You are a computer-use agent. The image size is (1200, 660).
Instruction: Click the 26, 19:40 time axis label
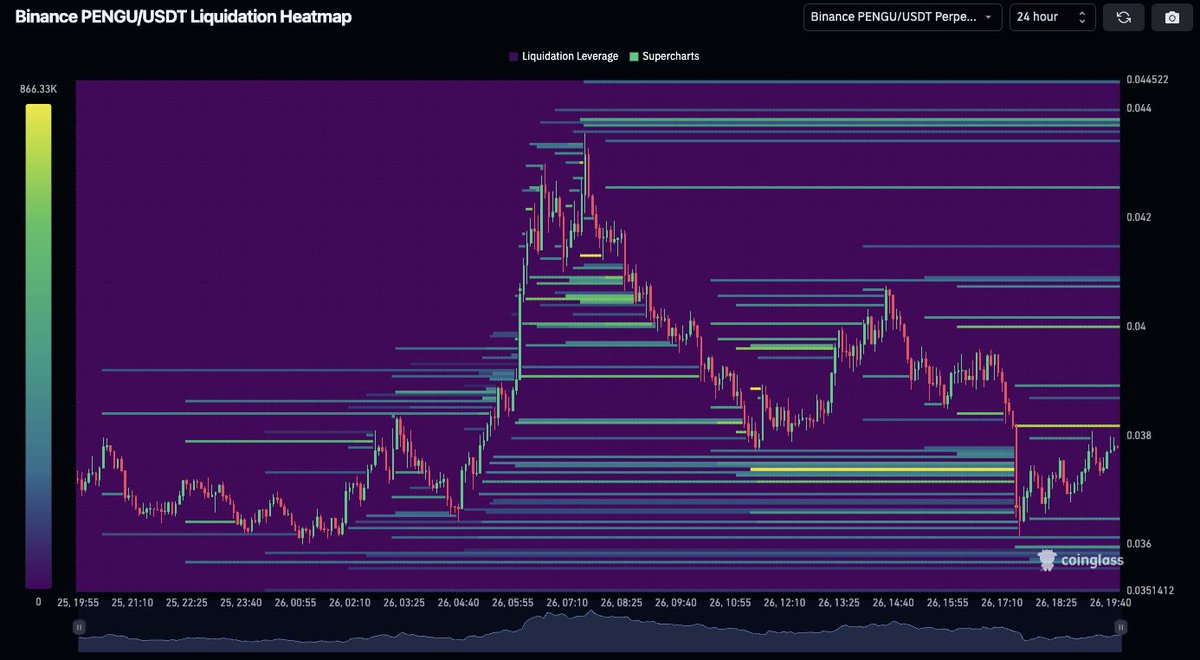pyautogui.click(x=1109, y=603)
